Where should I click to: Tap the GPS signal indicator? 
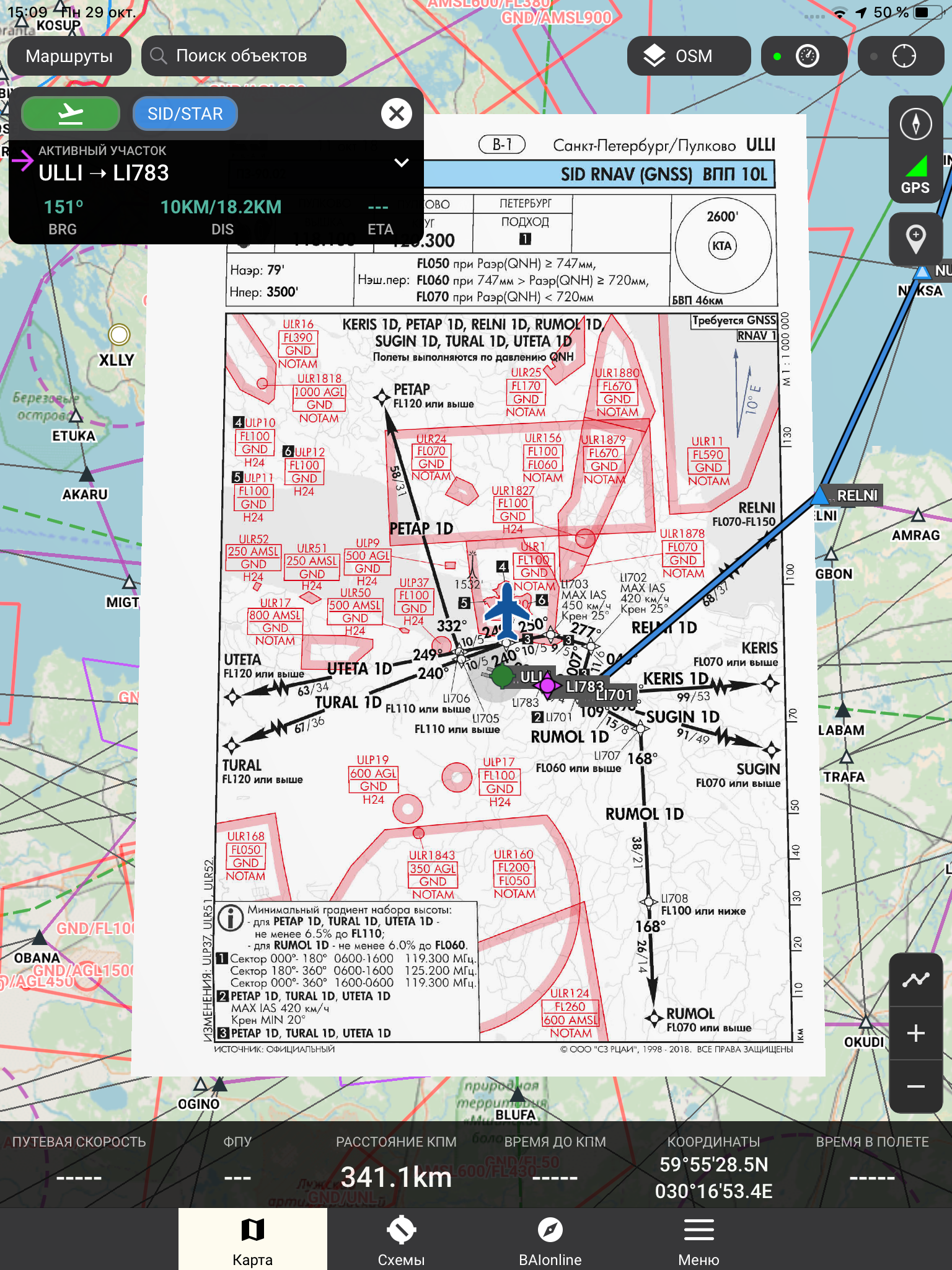(x=915, y=176)
